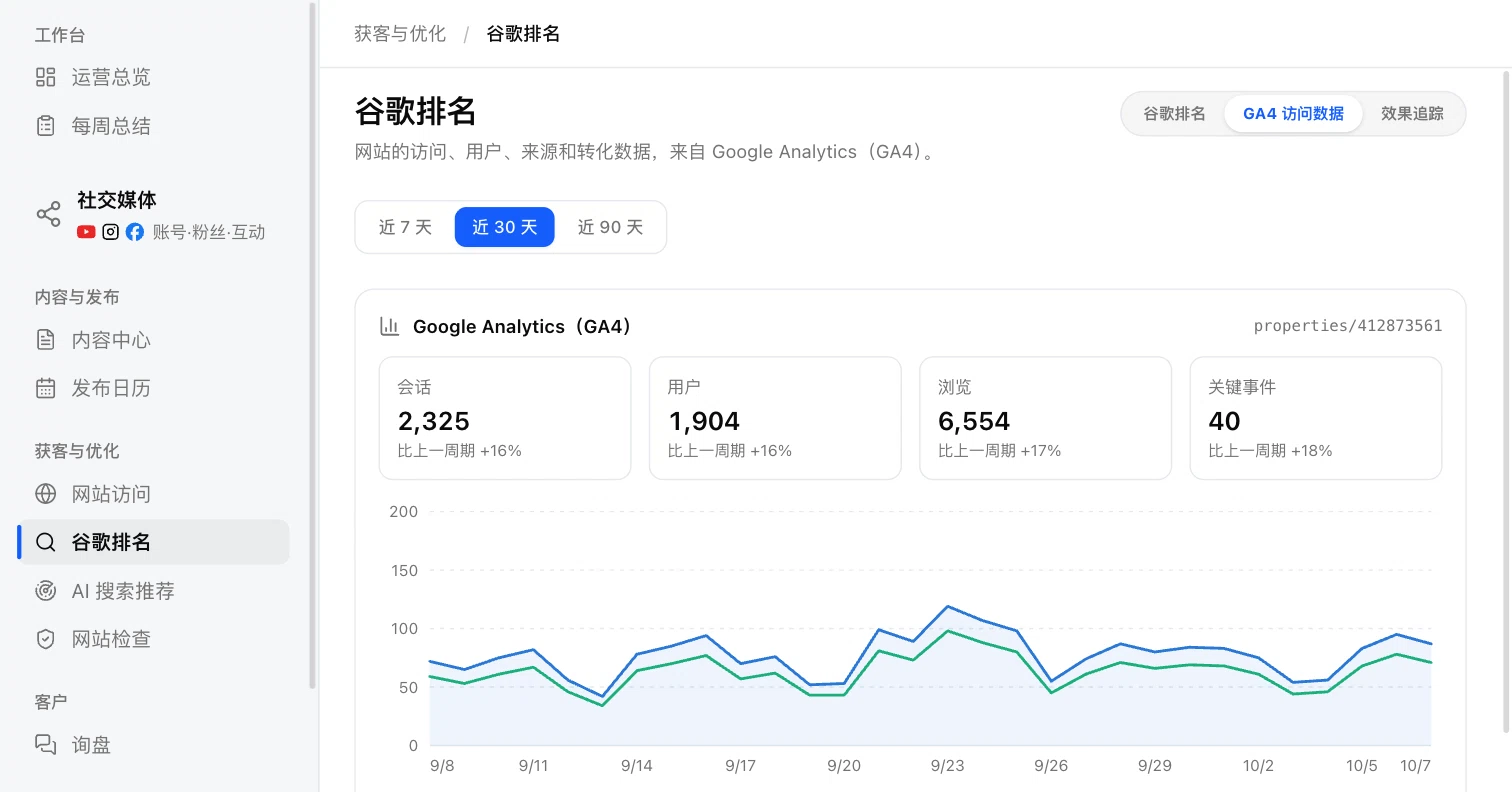Click the bar chart icon beside Google Analytics
This screenshot has height=792, width=1512.
(390, 326)
